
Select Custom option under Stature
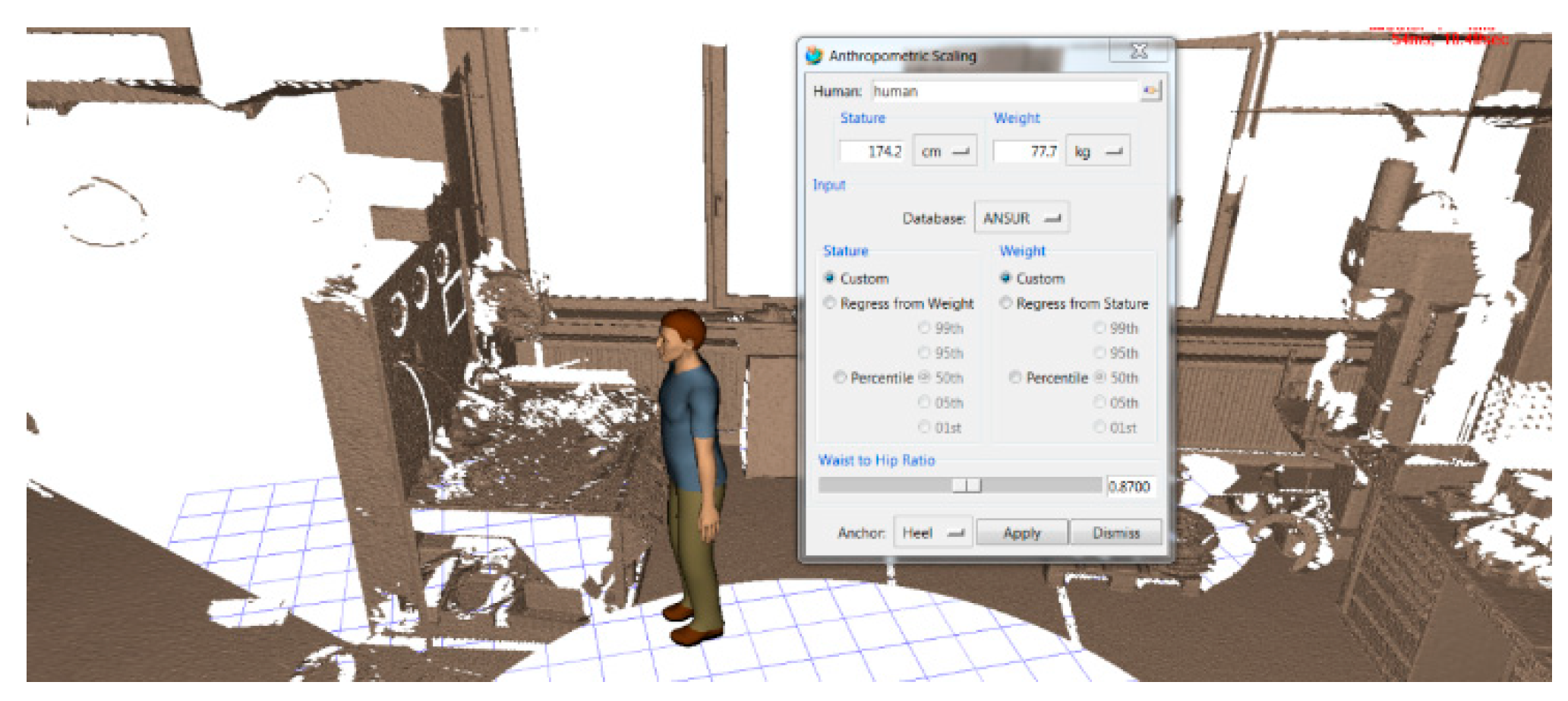click(830, 279)
